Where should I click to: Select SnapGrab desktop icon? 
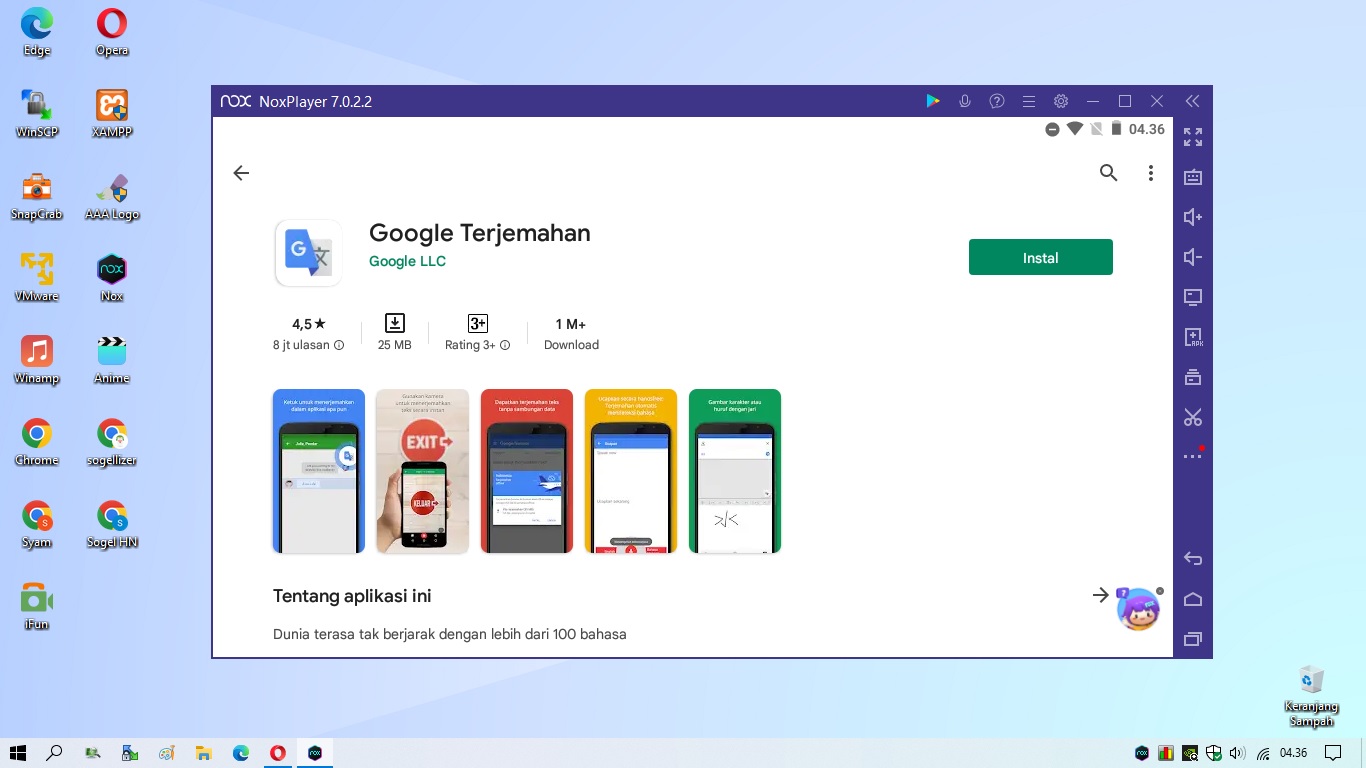point(37,195)
